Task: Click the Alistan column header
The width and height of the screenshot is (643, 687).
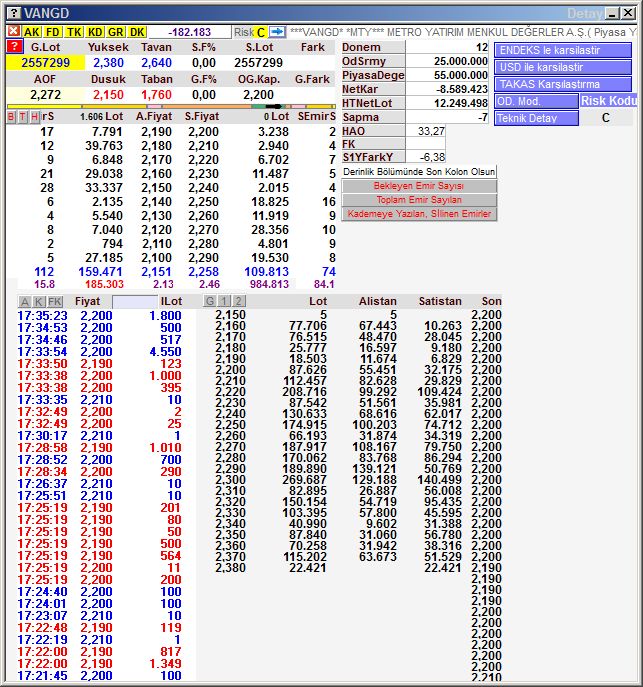Action: click(378, 301)
